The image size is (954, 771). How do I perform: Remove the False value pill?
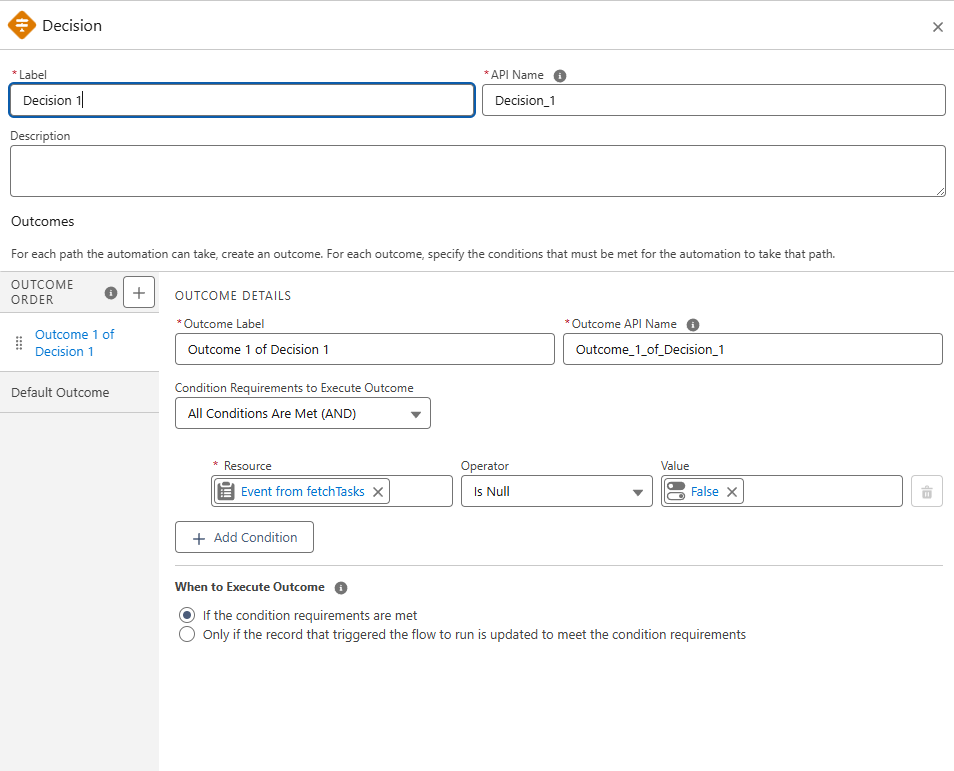tap(731, 491)
